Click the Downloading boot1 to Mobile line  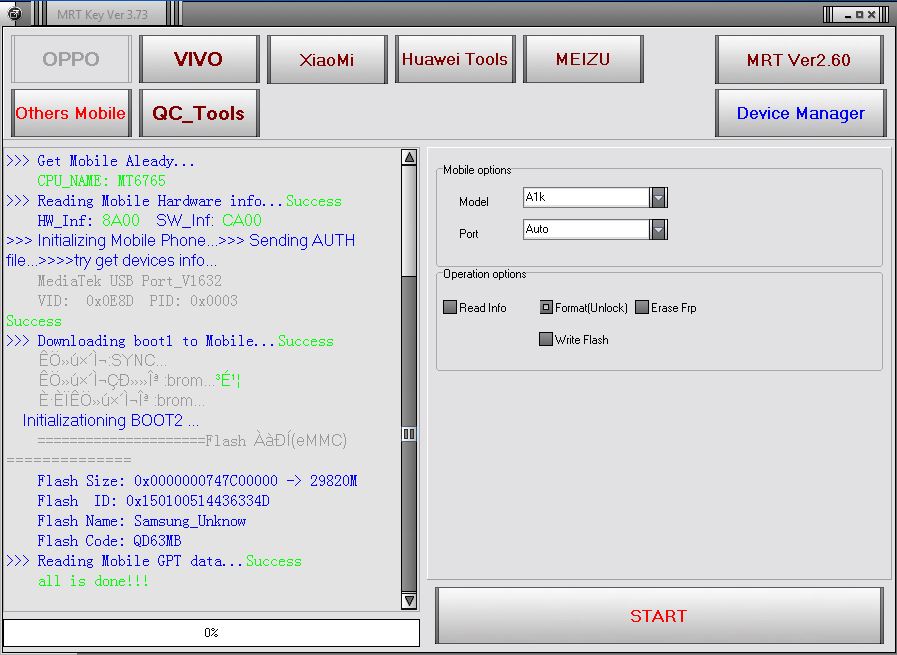170,341
